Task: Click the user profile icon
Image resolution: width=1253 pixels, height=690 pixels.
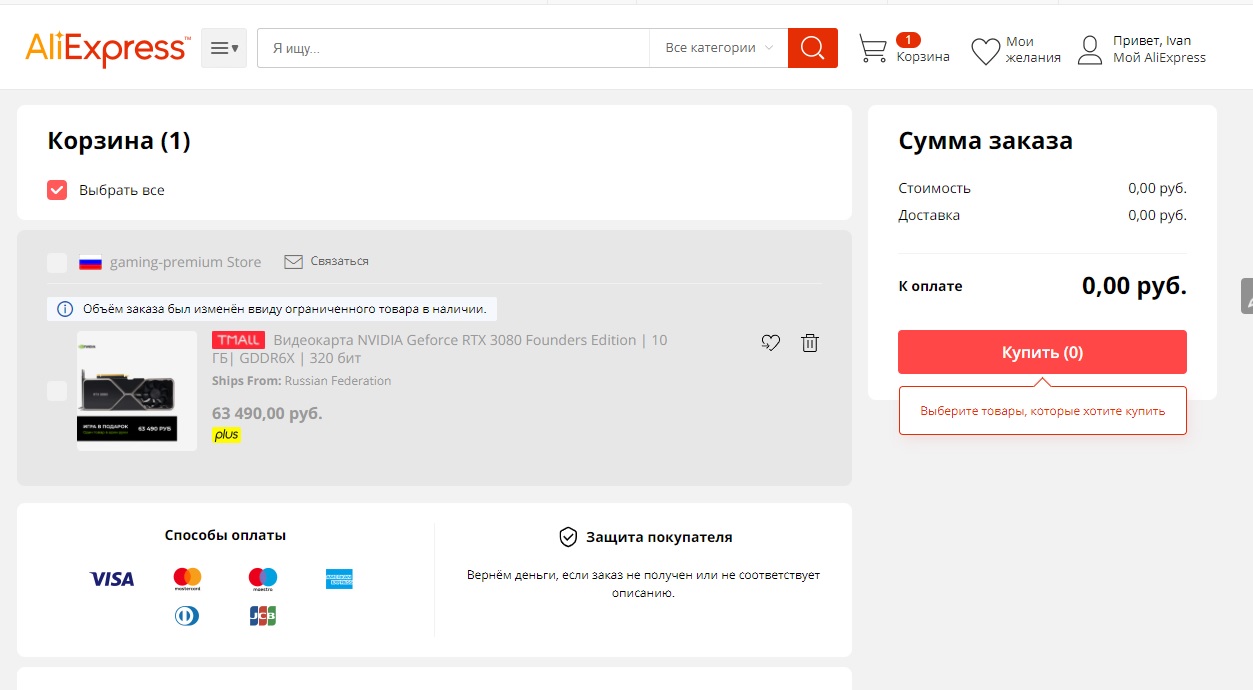Action: 1090,50
